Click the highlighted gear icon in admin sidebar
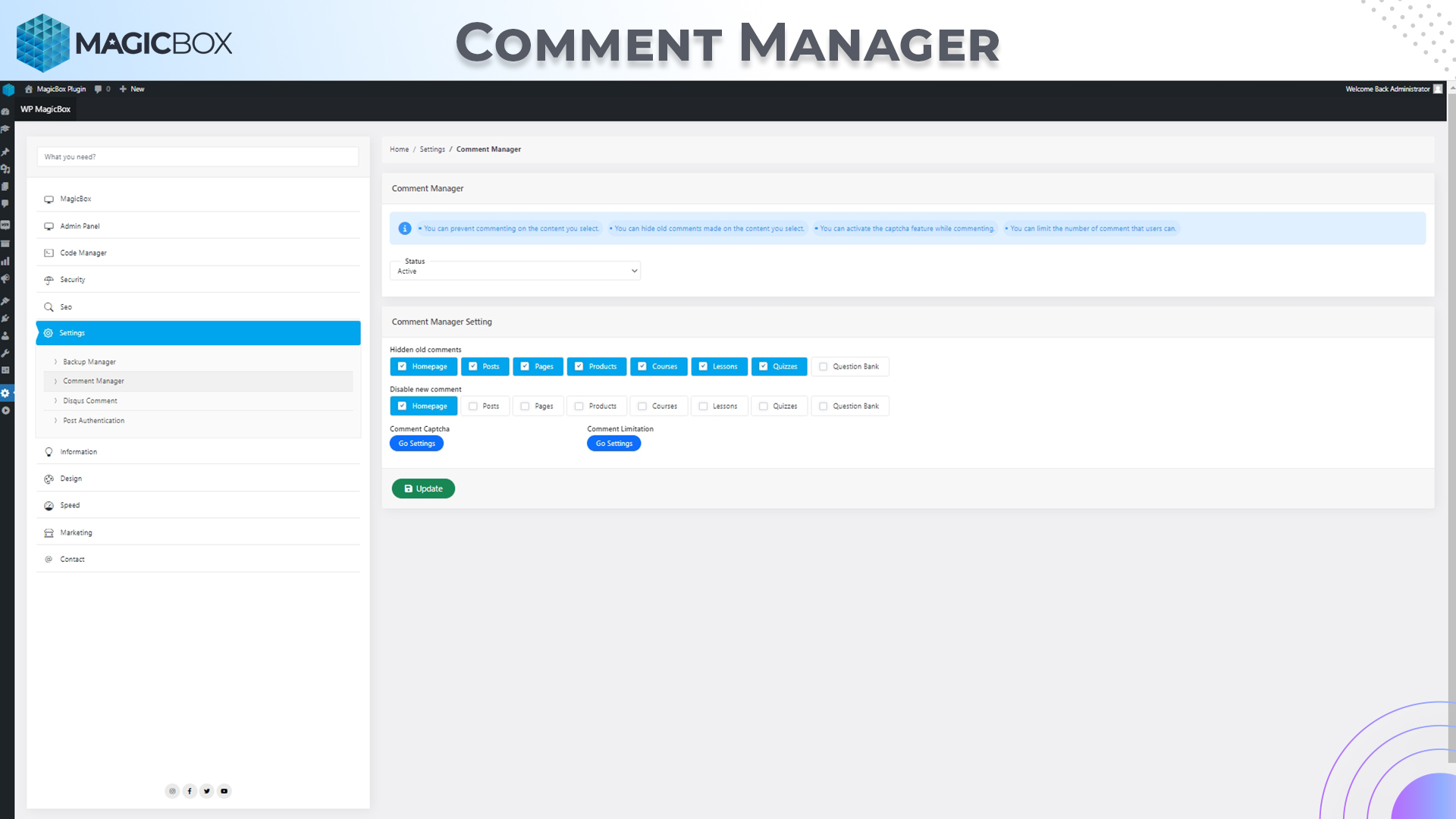 (x=5, y=393)
